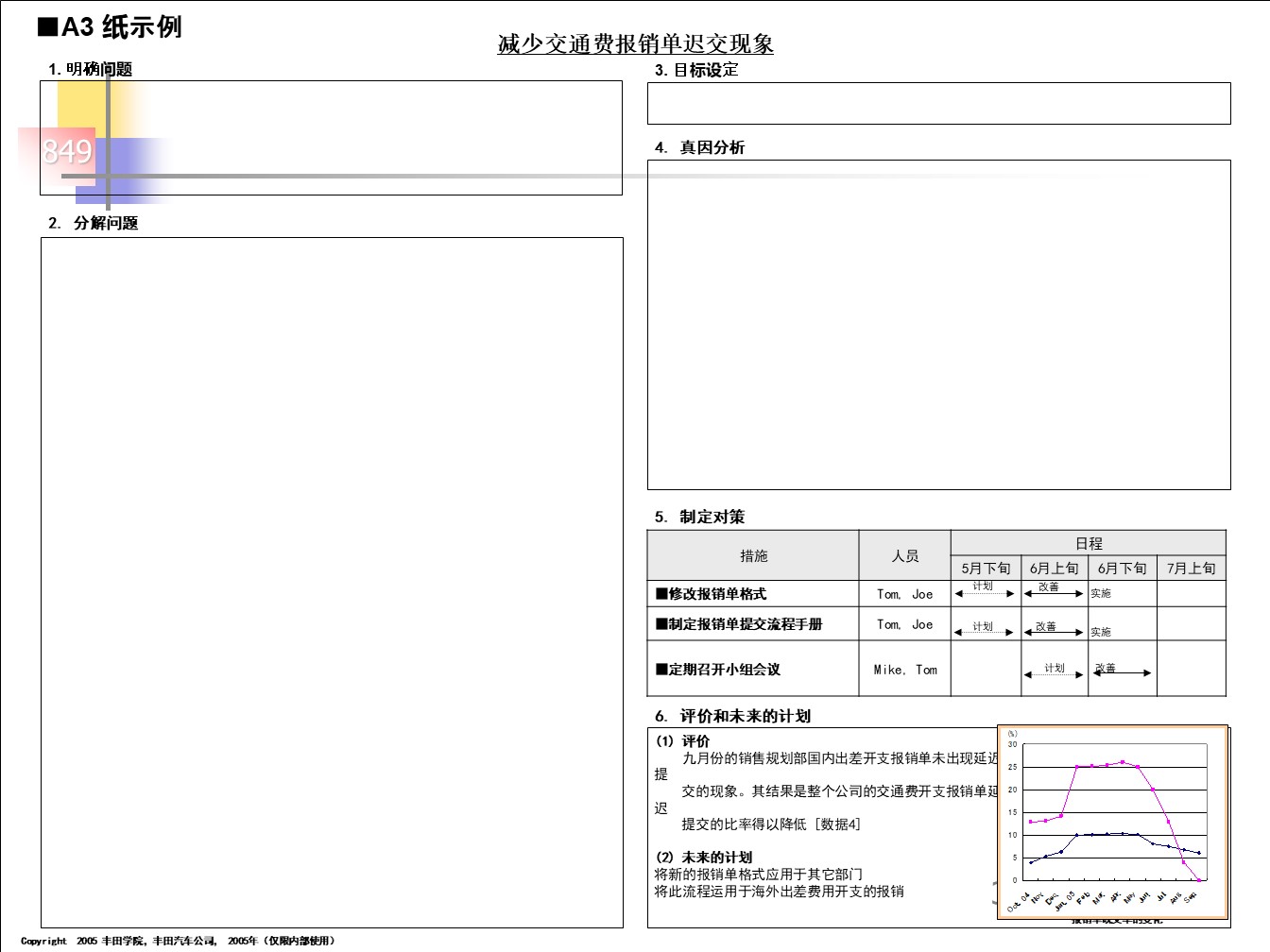1270x952 pixels.
Task: Click the 6月下旬 column header
Action: [1123, 568]
